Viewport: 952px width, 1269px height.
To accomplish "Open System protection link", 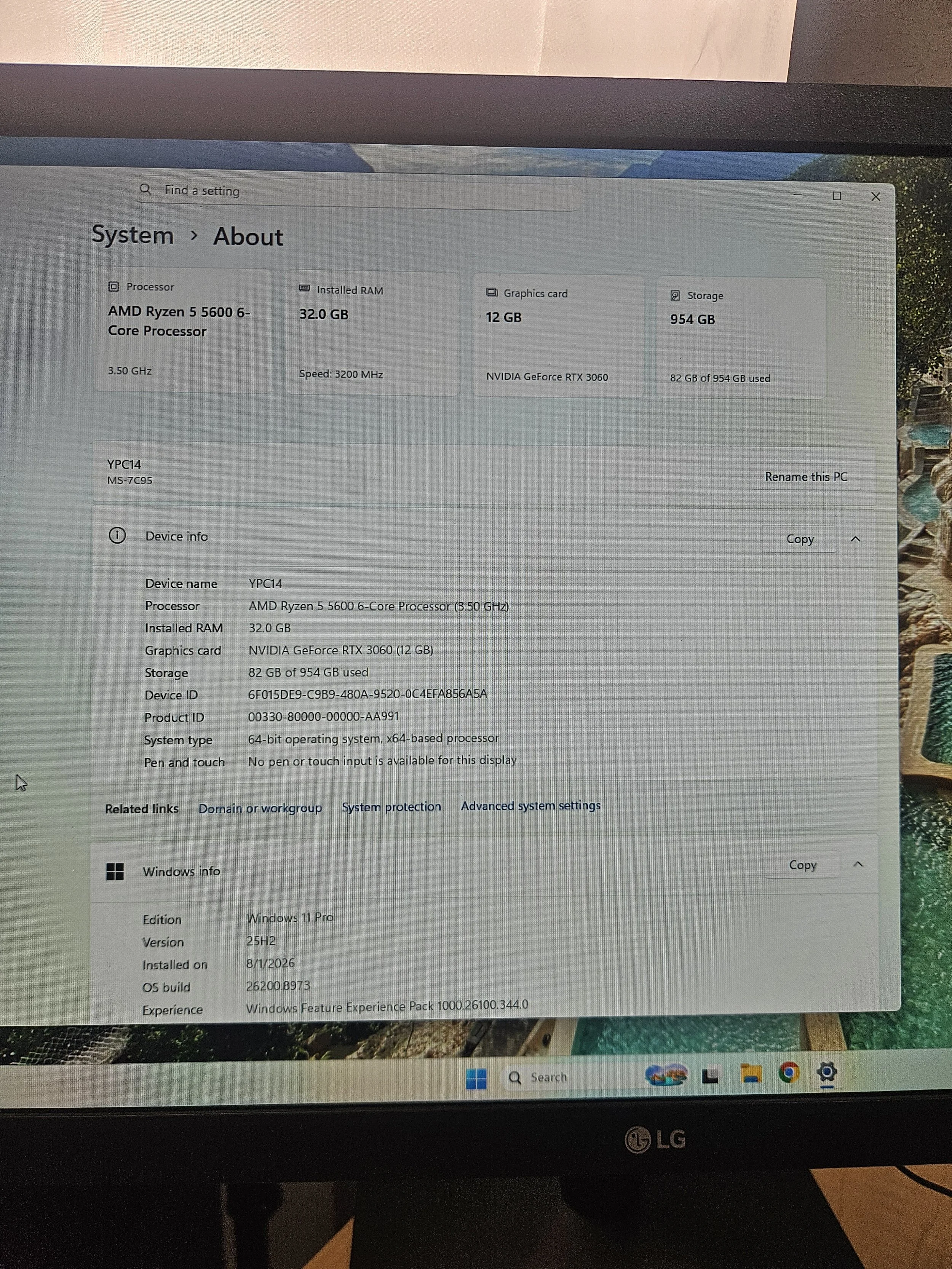I will 391,807.
